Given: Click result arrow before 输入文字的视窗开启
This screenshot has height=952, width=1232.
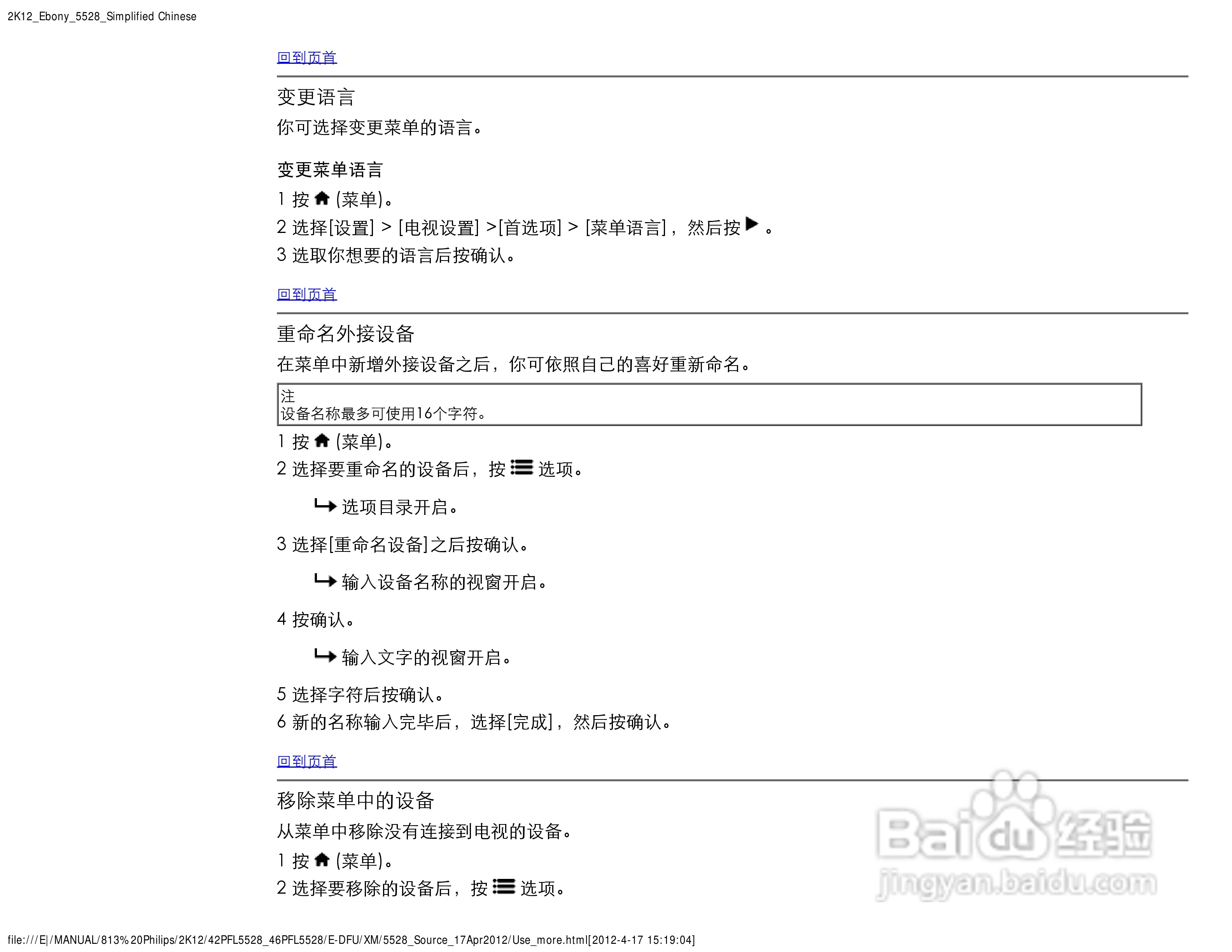Looking at the screenshot, I should [325, 655].
